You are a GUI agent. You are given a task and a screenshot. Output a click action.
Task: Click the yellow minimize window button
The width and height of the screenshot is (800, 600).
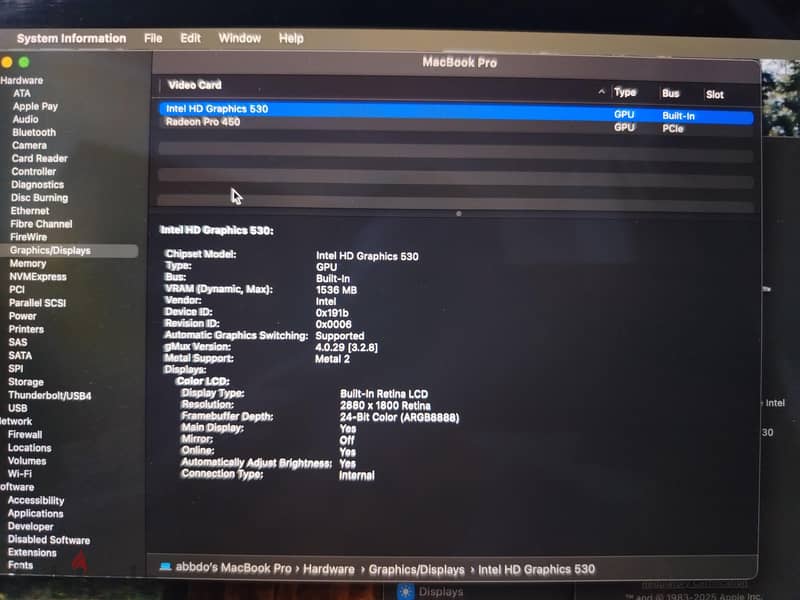[7, 62]
